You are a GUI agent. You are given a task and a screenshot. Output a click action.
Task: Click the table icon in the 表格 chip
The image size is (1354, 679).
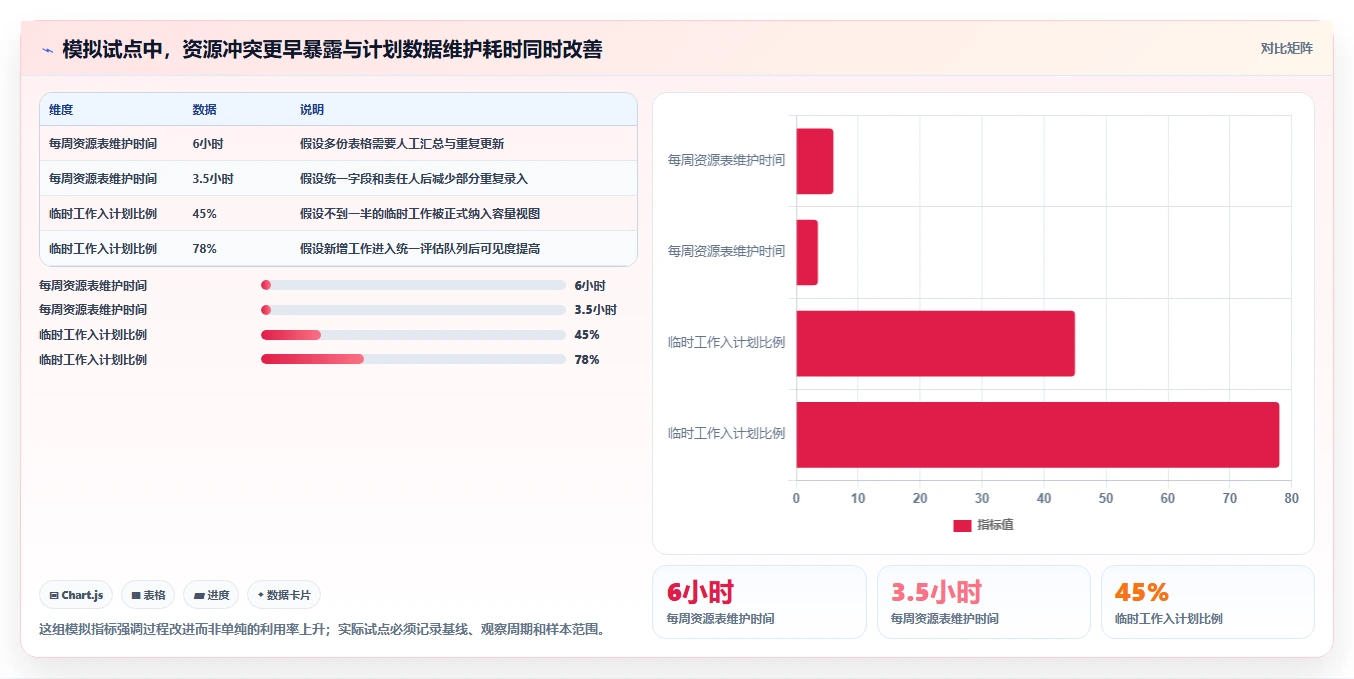[x=136, y=595]
